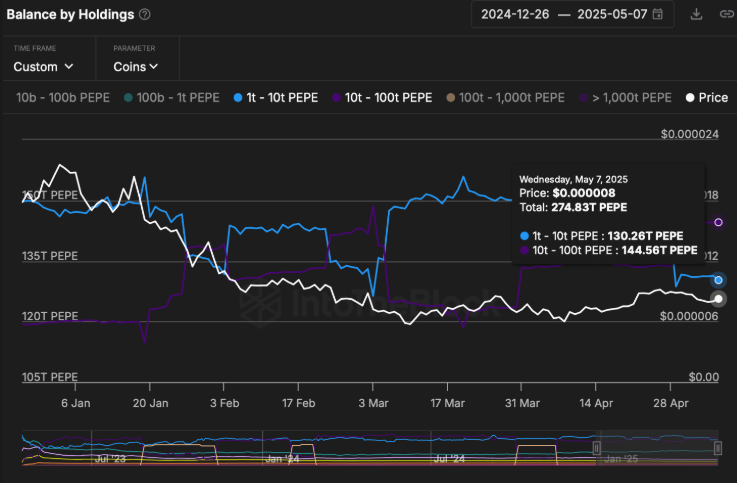Click the right handle of range navigator
Image resolution: width=737 pixels, height=483 pixels.
tap(718, 448)
